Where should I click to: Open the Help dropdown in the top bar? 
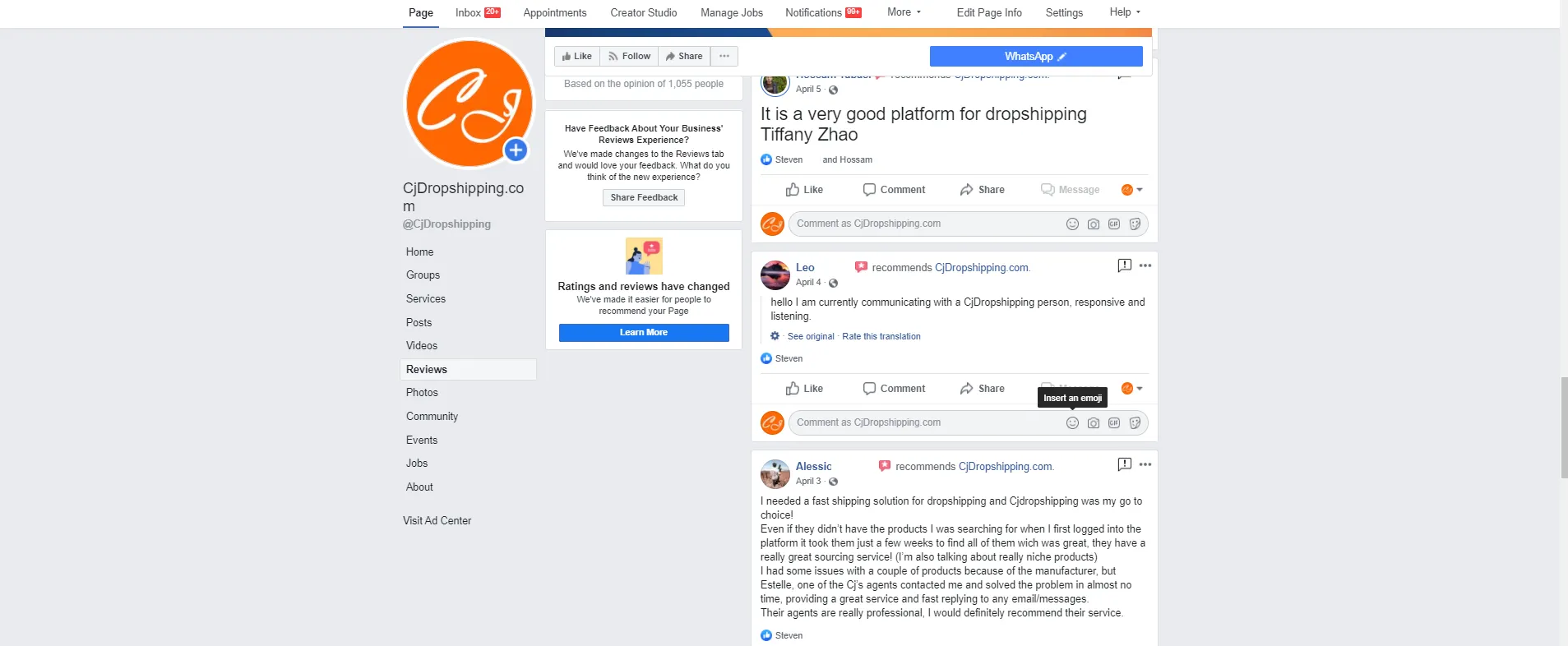[x=1125, y=12]
